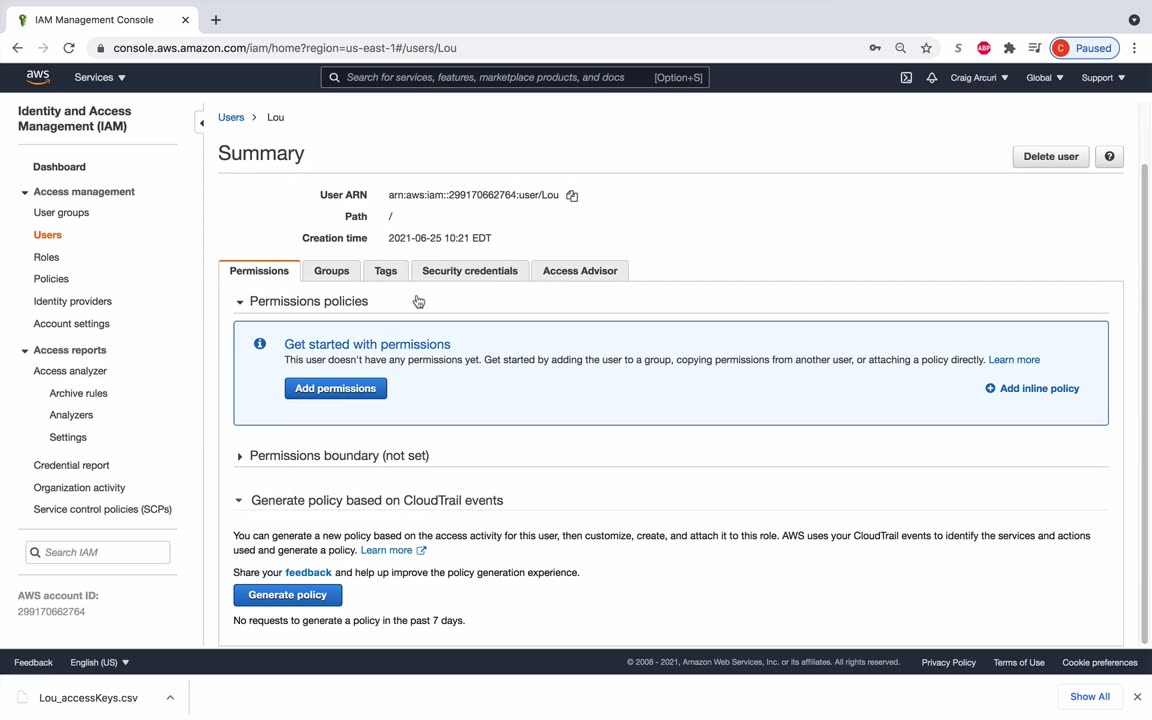Open a new browser tab
The width and height of the screenshot is (1152, 720).
tap(215, 20)
